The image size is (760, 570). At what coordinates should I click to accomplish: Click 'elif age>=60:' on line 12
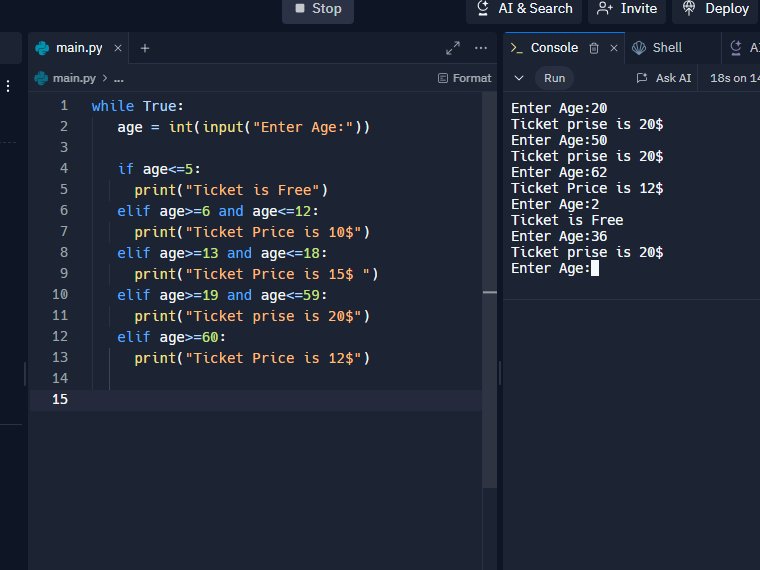(172, 337)
